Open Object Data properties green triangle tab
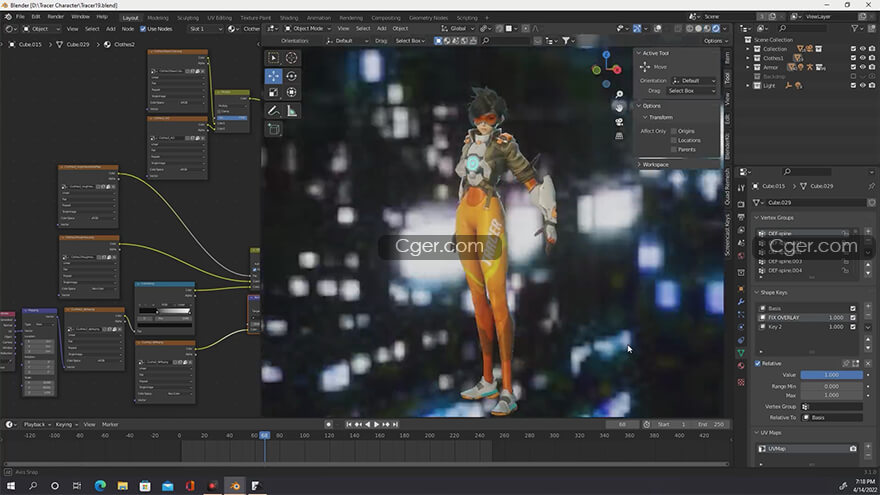The image size is (880, 495). (741, 353)
